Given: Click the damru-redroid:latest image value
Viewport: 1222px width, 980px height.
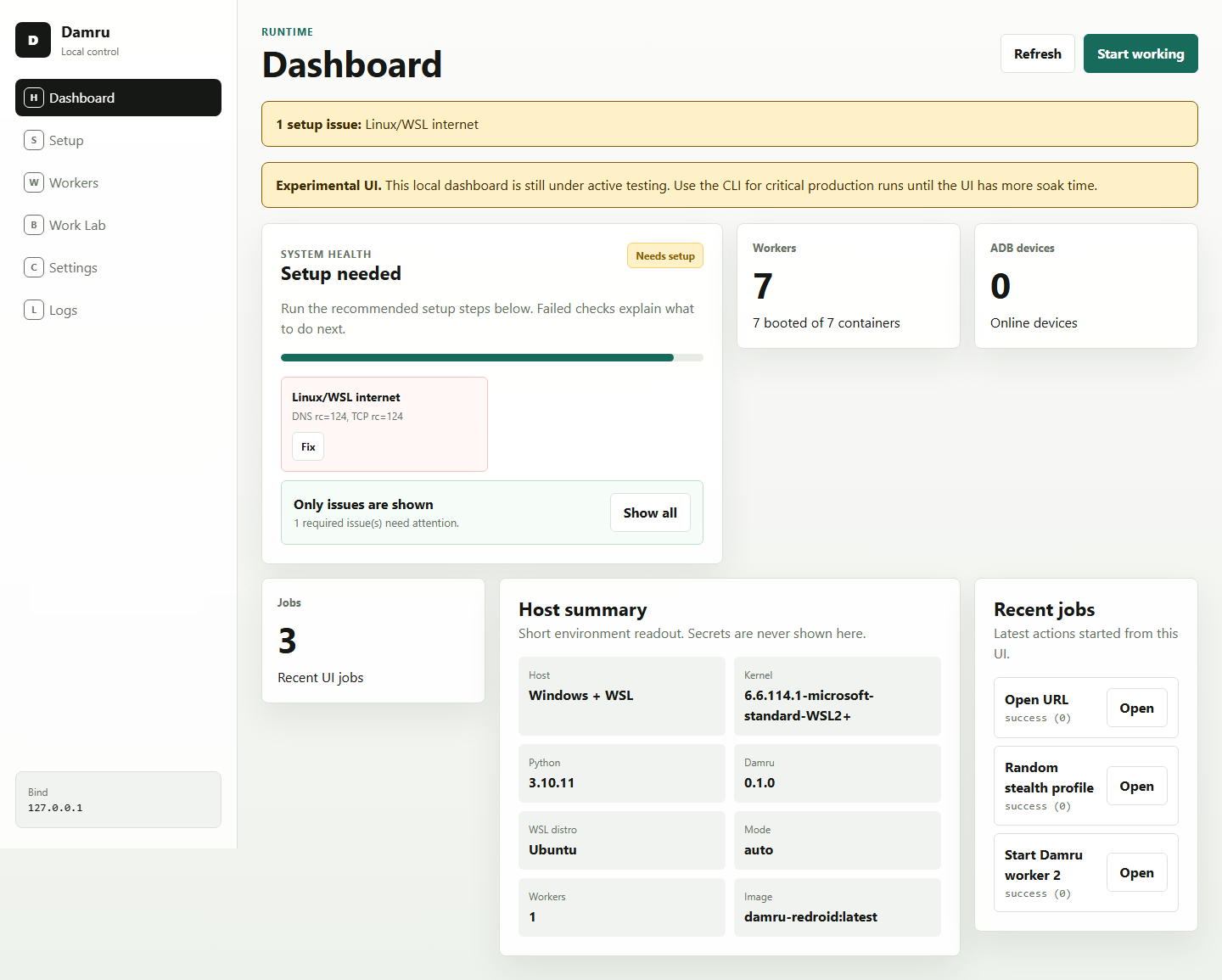Looking at the screenshot, I should pyautogui.click(x=810, y=916).
